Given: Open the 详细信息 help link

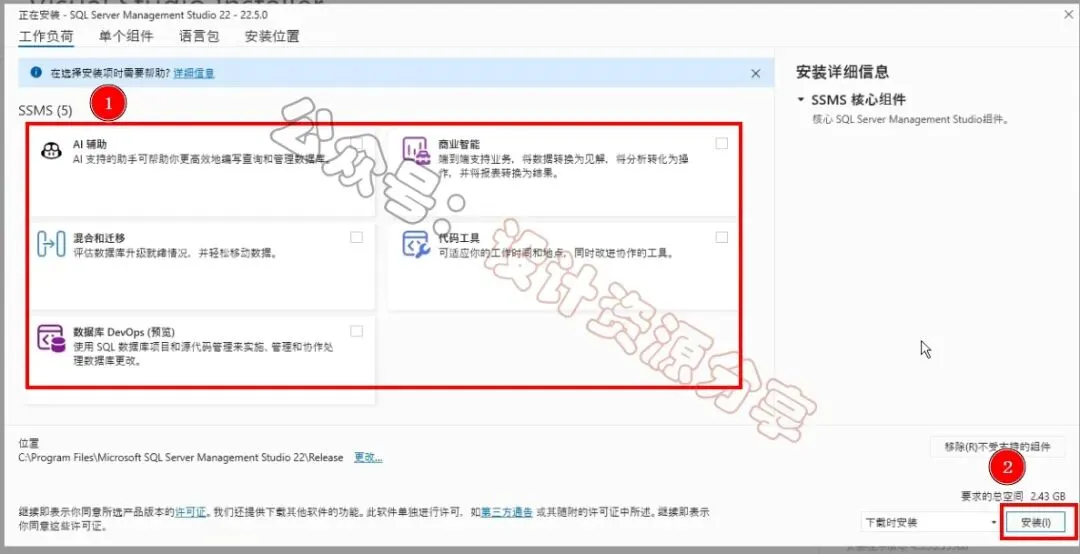Looking at the screenshot, I should tap(194, 73).
